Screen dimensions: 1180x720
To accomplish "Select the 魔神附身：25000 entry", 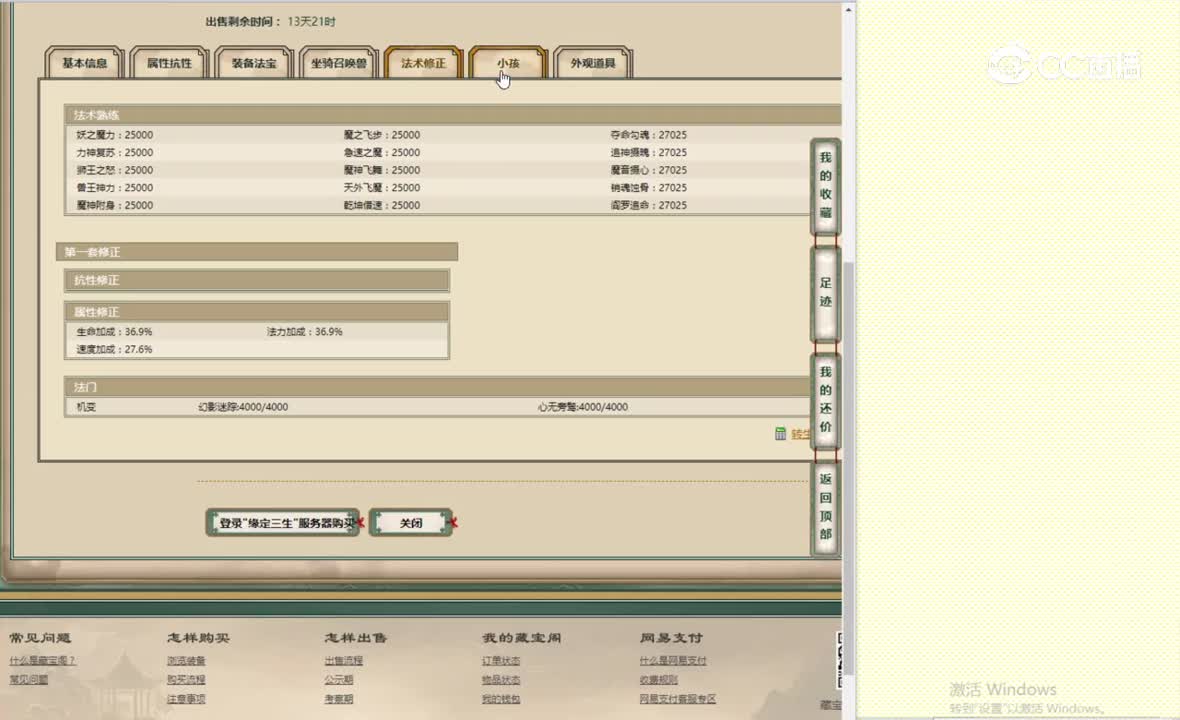I will pos(114,205).
